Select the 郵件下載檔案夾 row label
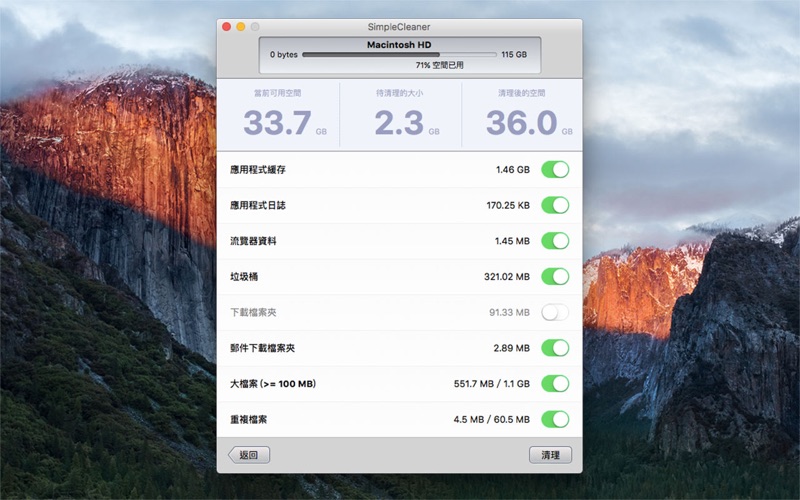 tap(262, 348)
